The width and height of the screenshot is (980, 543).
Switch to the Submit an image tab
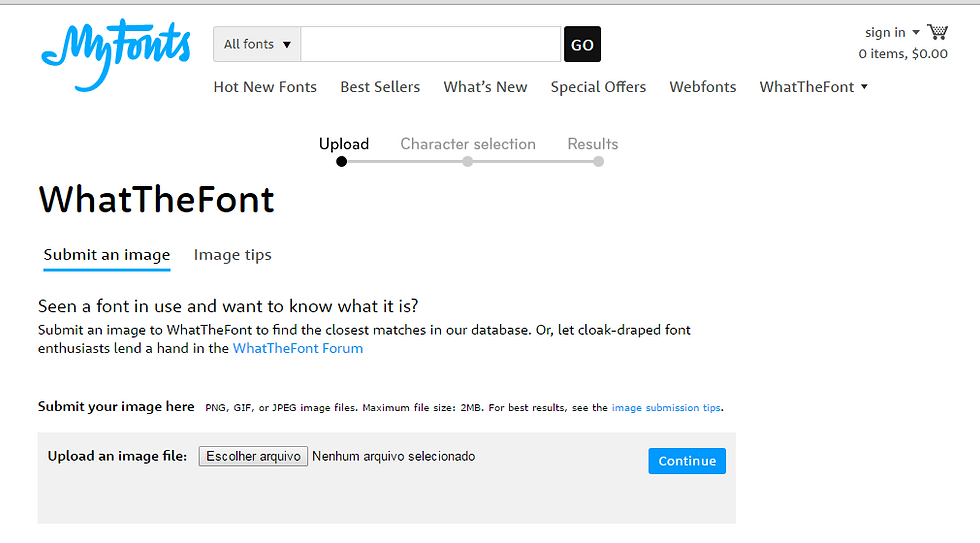point(107,255)
